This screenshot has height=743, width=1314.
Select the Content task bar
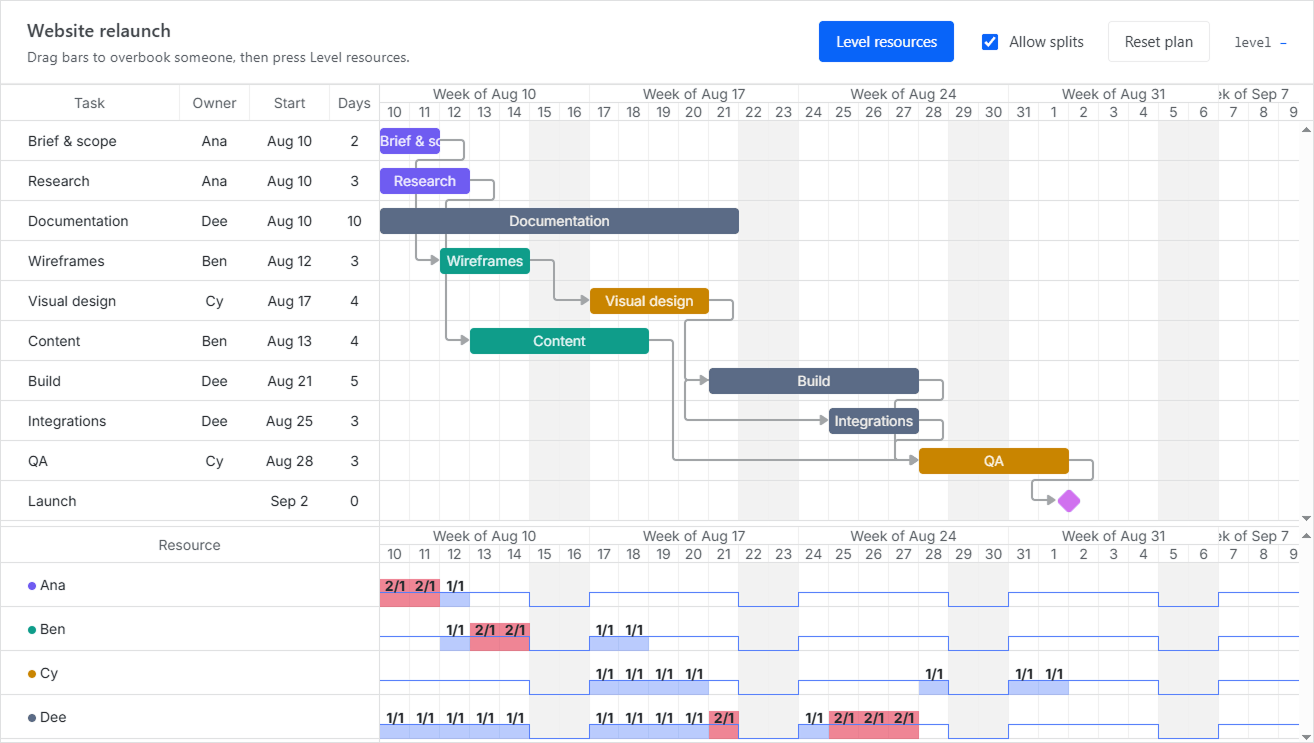coord(559,341)
